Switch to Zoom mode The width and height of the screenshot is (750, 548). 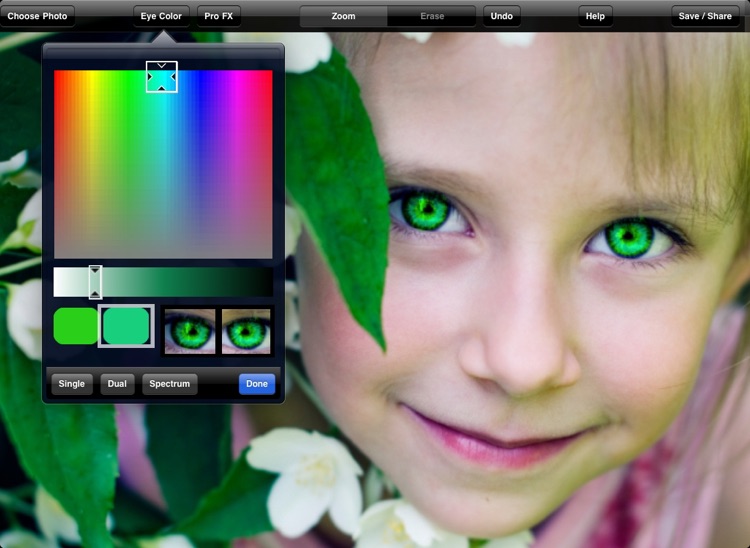point(343,16)
